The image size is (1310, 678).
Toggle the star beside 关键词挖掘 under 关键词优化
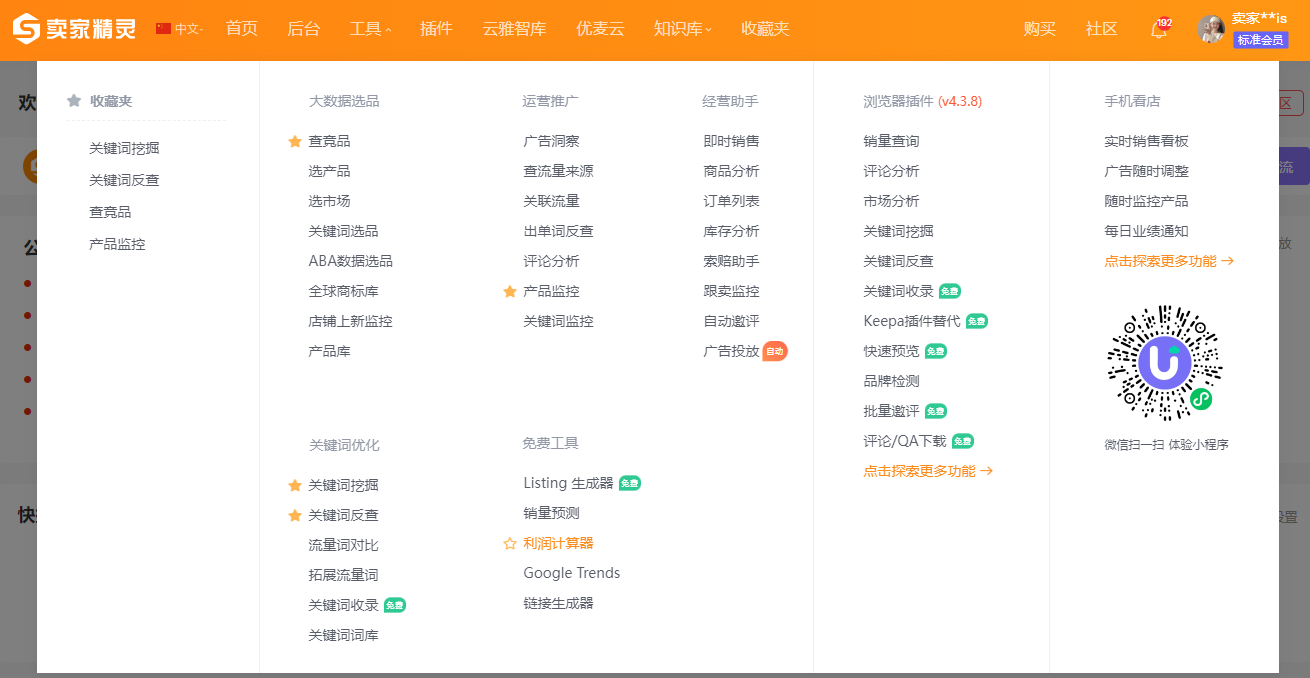pos(295,486)
